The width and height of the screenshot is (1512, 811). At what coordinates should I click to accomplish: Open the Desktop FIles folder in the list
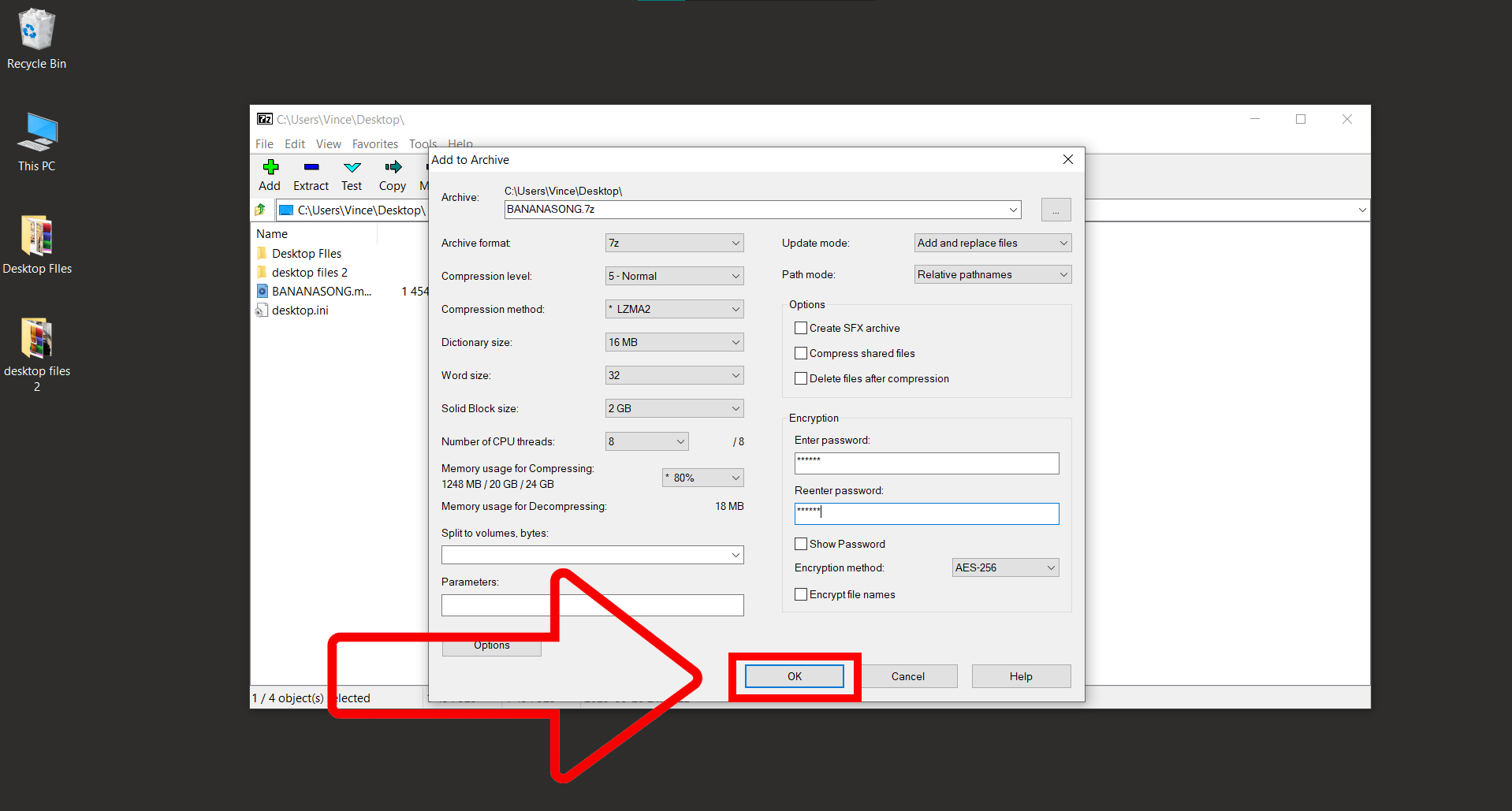tap(306, 253)
